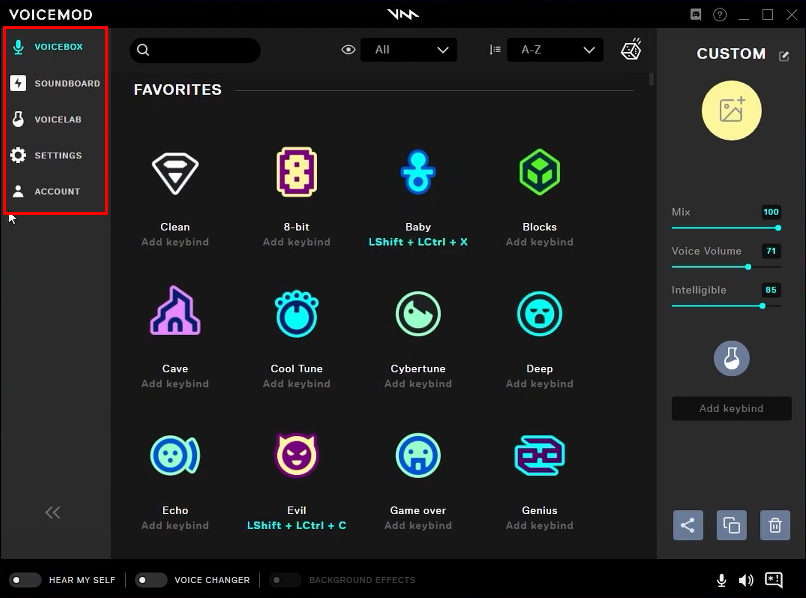Adjust the Voice Volume slider
The width and height of the screenshot is (806, 598).
pos(726,267)
